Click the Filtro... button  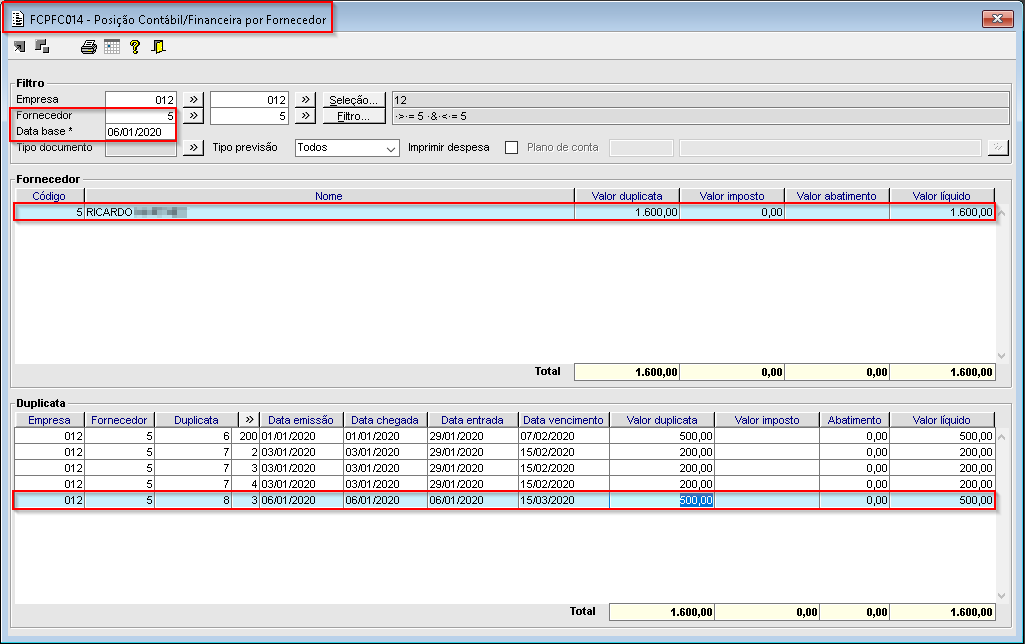tap(354, 116)
